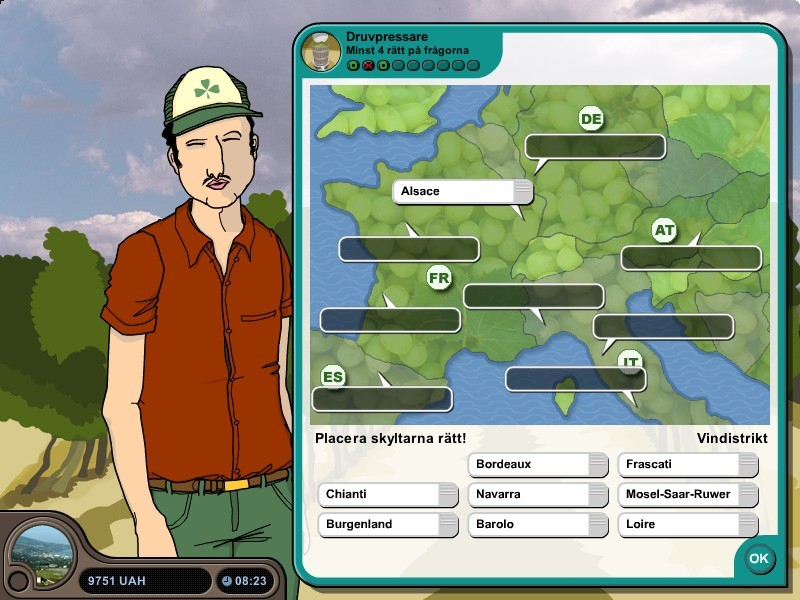Screen dimensions: 800x600
Task: Click the empty slot just below the Alsace label
Action: point(409,249)
